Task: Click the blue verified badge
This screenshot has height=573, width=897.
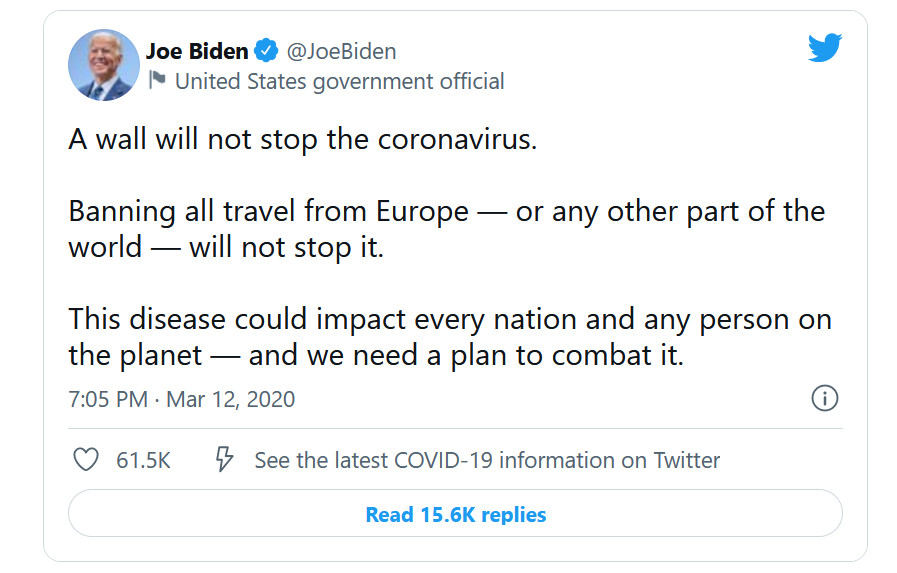Action: point(266,51)
